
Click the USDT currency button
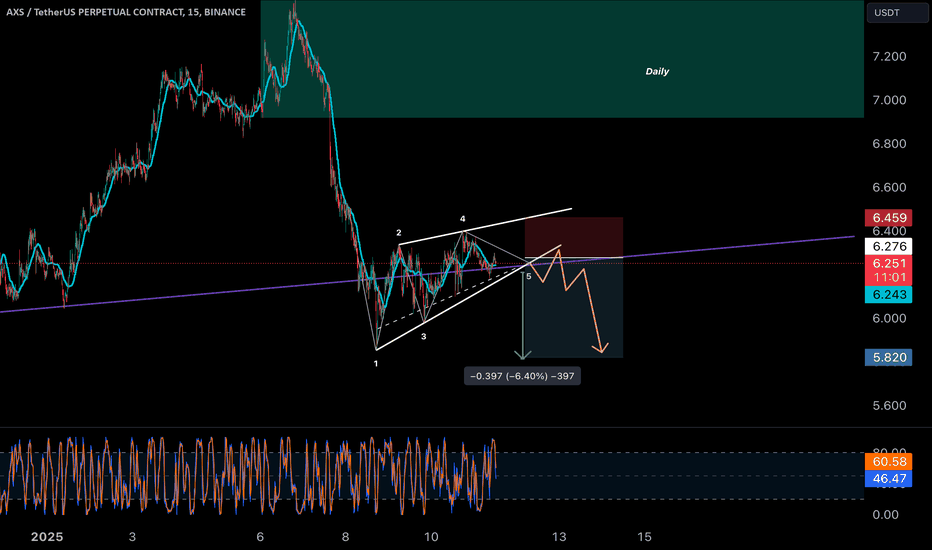coord(896,12)
